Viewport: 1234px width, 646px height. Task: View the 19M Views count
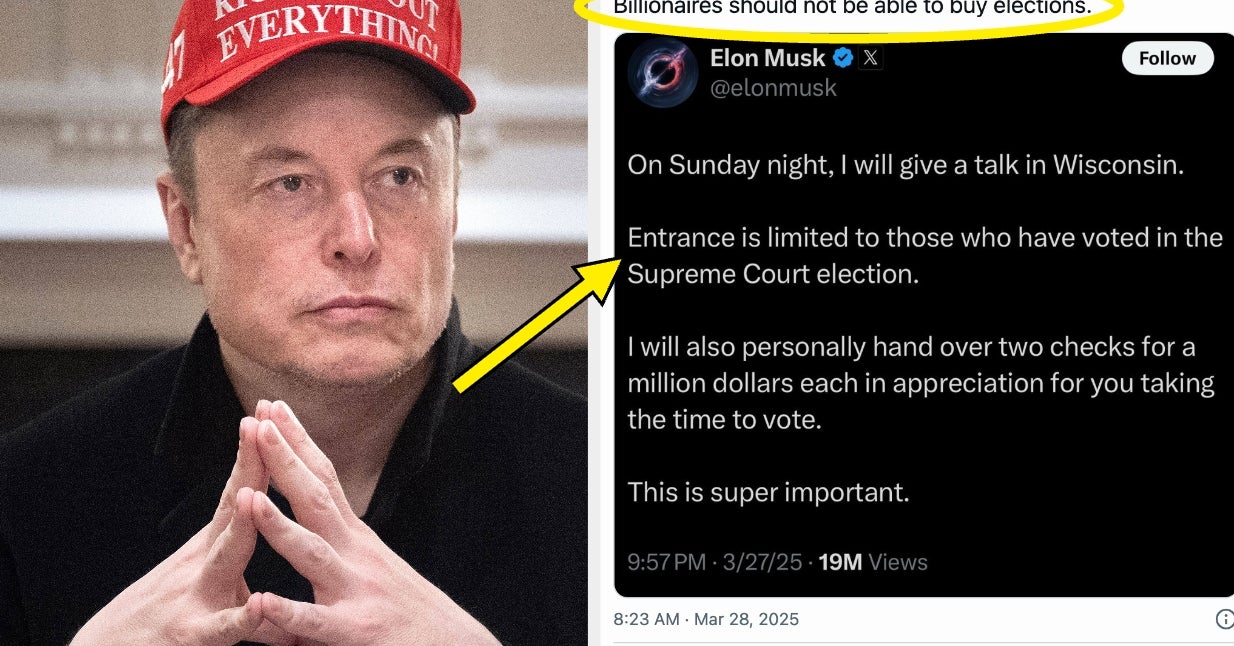click(872, 562)
